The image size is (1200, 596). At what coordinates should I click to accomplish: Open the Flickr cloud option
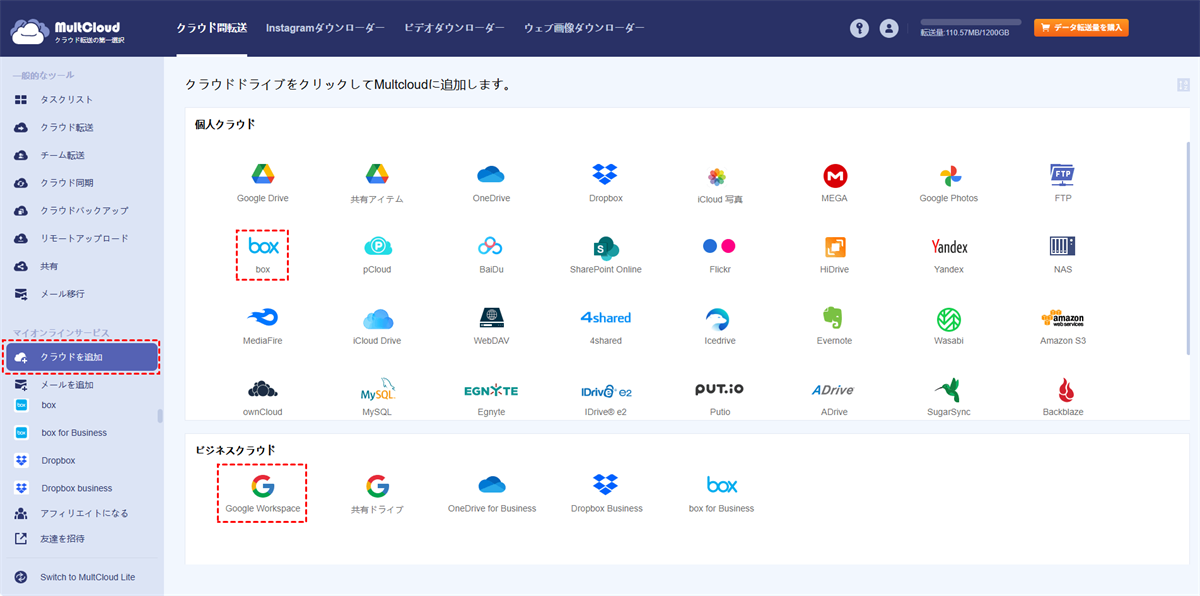tap(719, 254)
